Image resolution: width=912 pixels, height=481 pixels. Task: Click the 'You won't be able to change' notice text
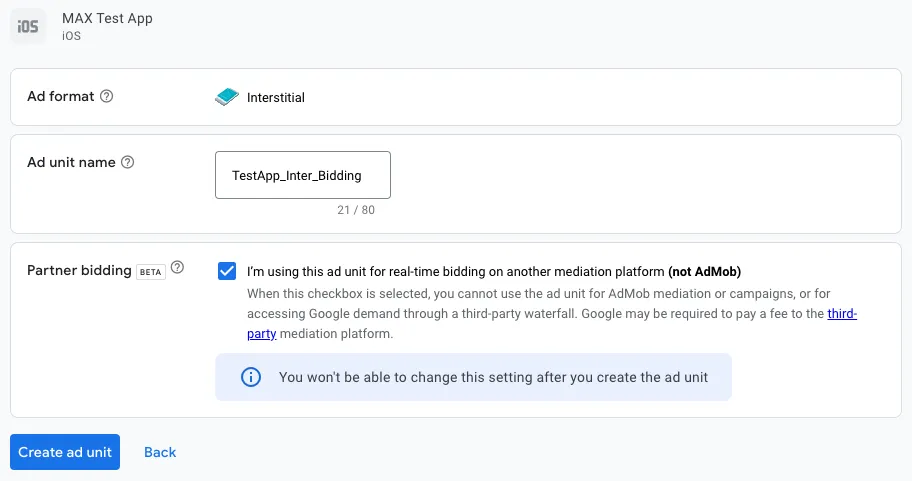click(493, 377)
